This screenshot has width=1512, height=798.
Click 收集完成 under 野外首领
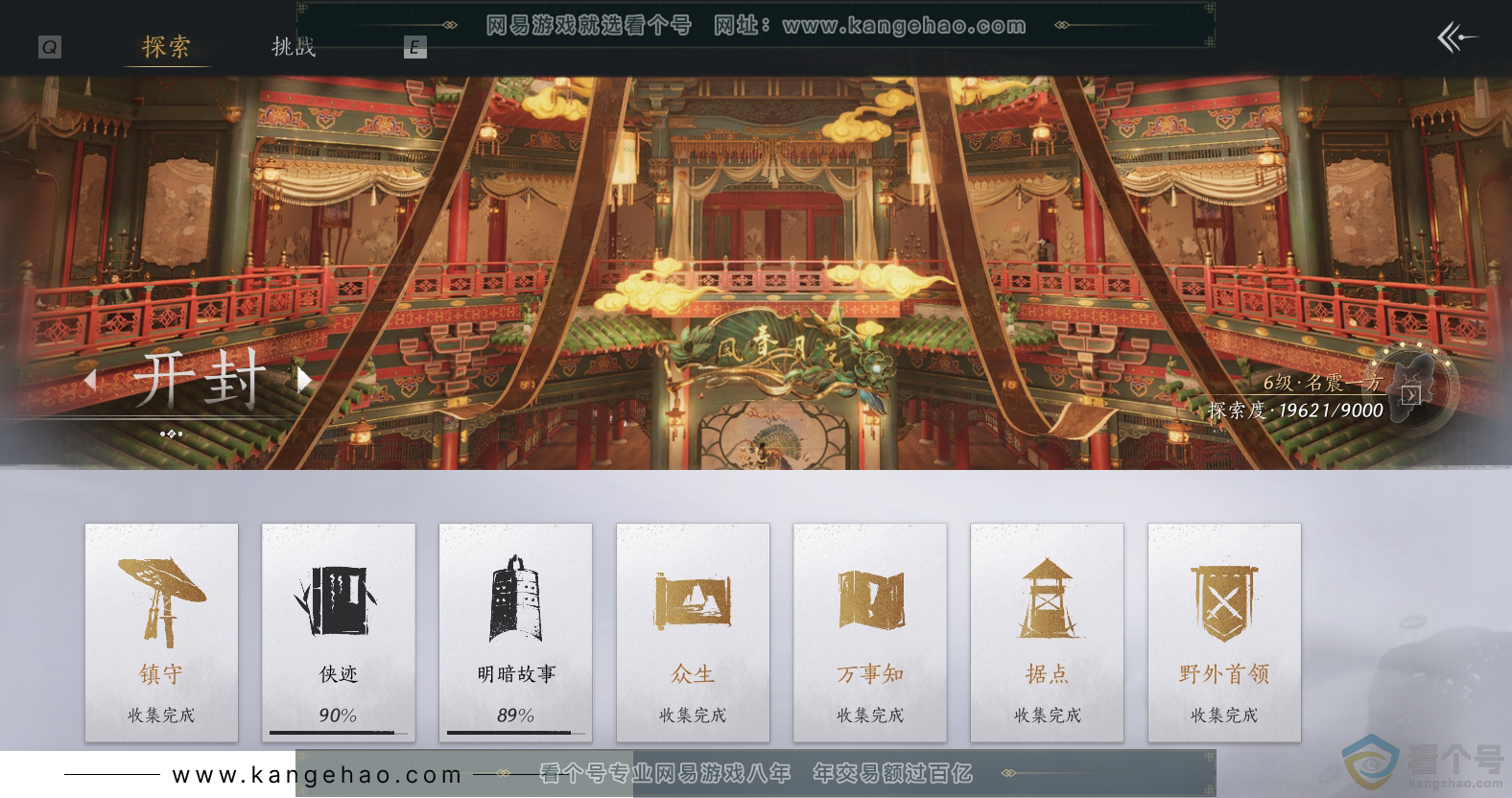pyautogui.click(x=1224, y=716)
